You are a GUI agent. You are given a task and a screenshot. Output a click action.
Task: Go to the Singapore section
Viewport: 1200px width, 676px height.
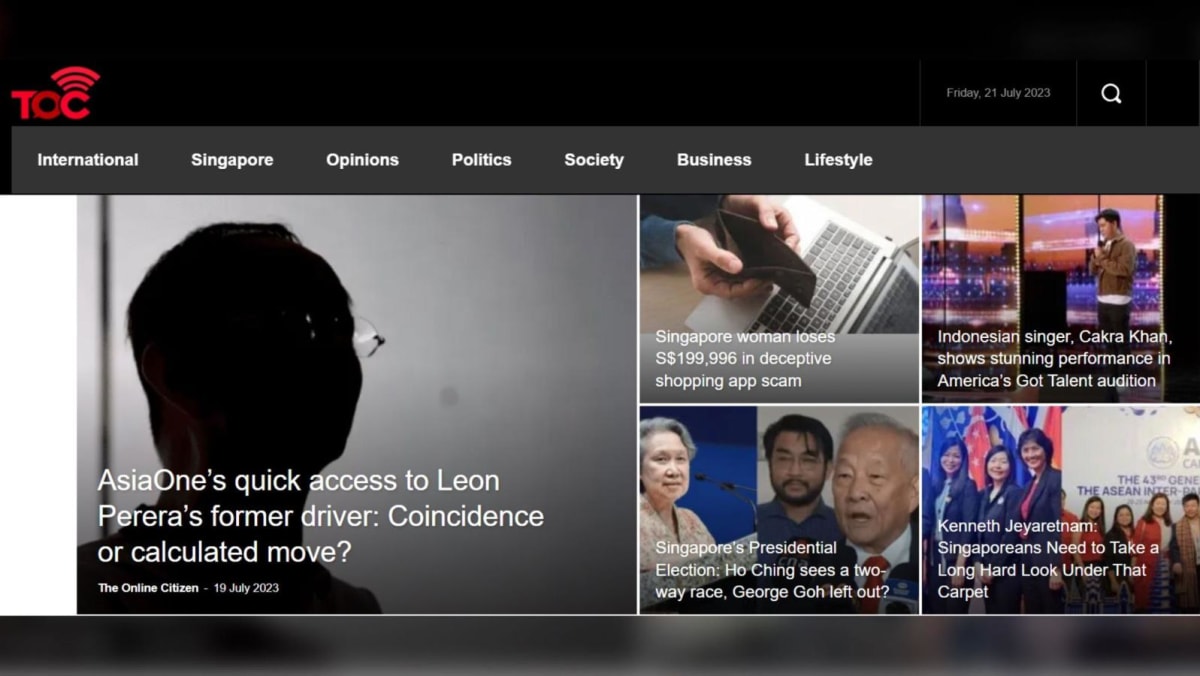click(x=232, y=160)
